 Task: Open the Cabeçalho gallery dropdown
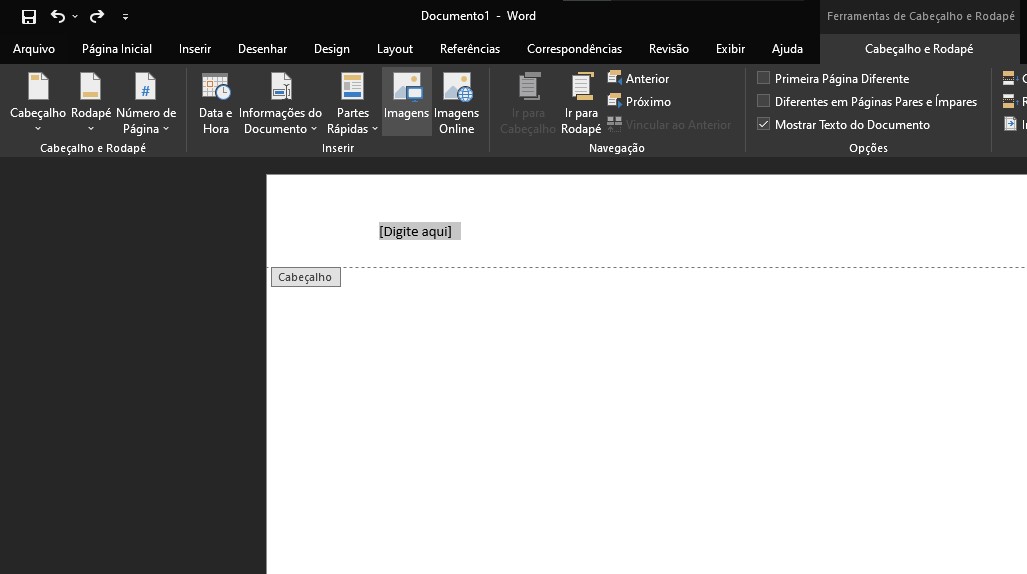38,103
